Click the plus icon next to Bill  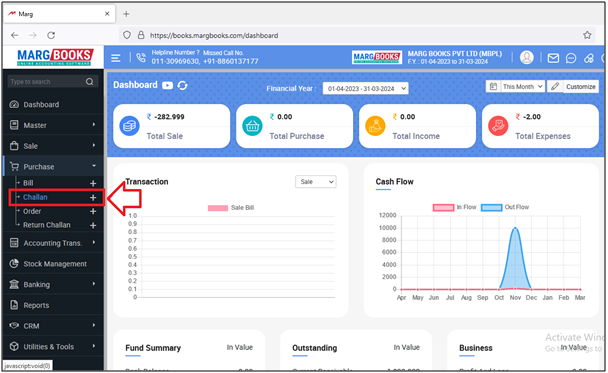pos(93,183)
